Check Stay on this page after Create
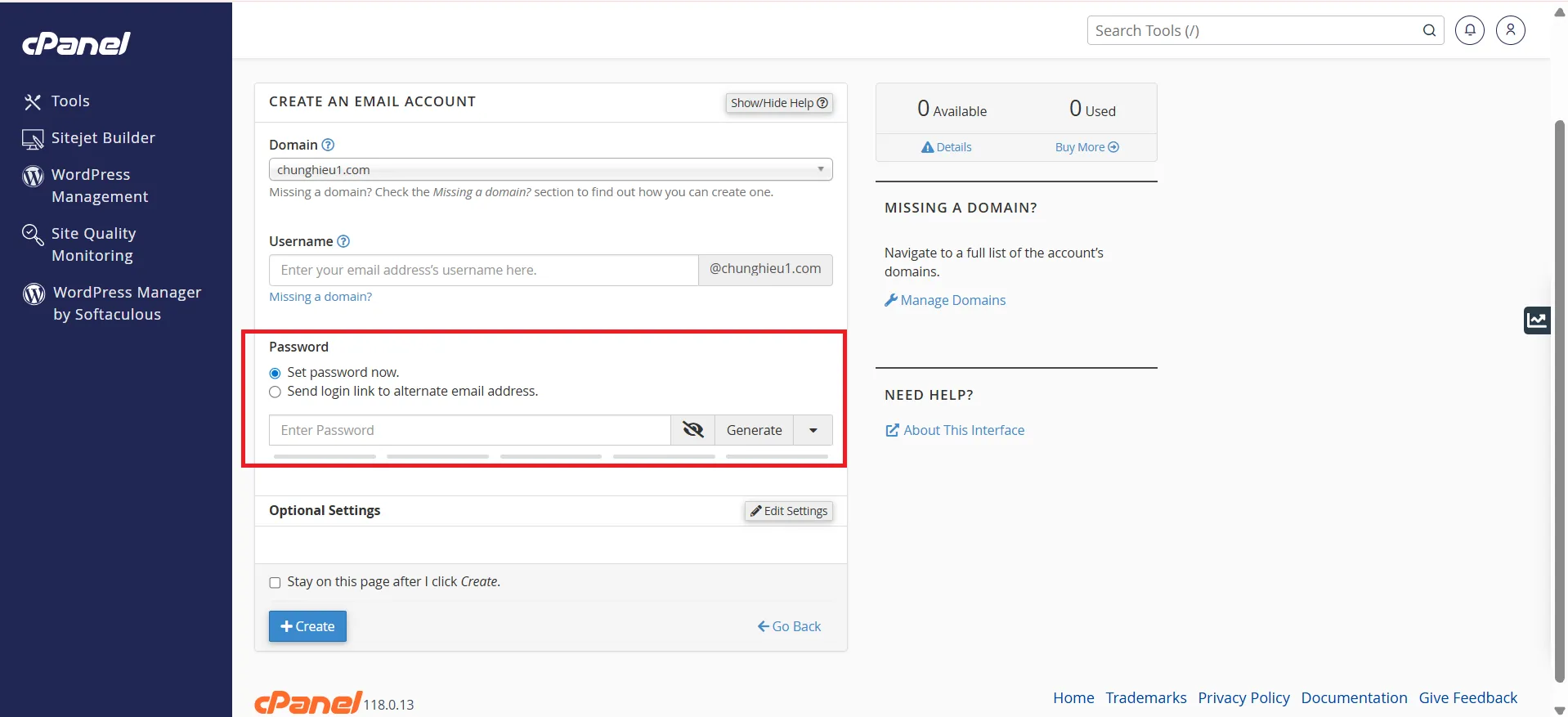Screen dimensions: 1568x717 click(275, 583)
